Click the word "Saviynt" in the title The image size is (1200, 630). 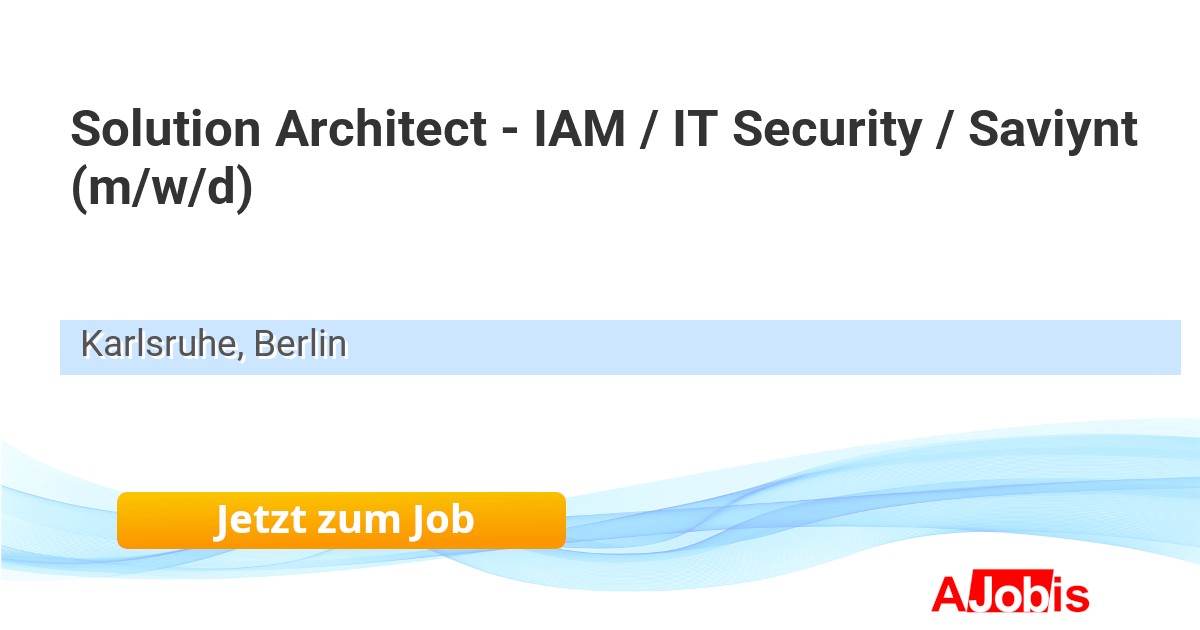(x=1052, y=131)
